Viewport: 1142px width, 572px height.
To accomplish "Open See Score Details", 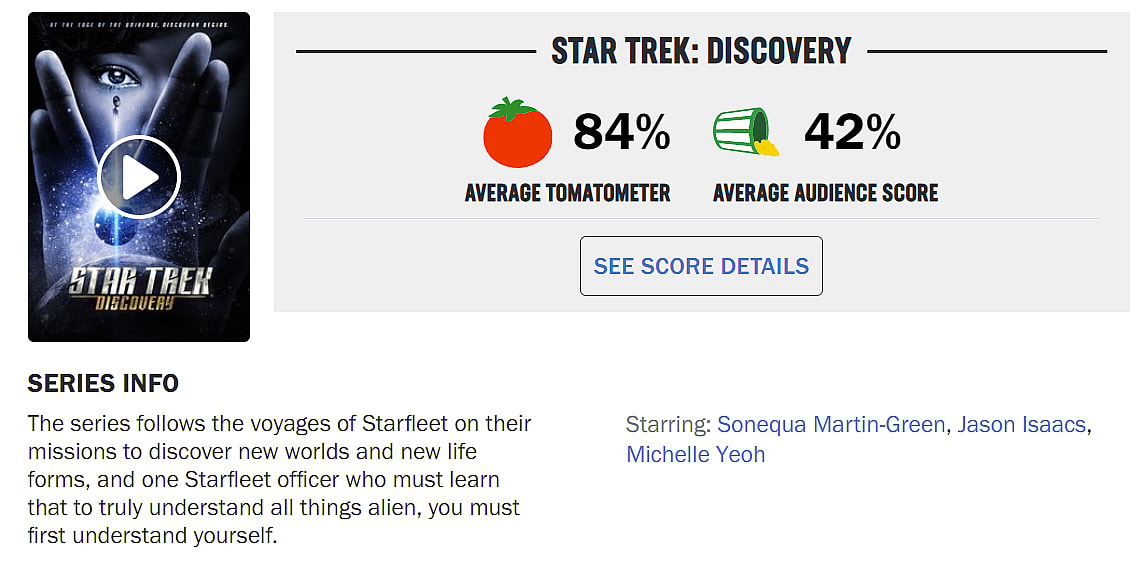I will click(x=701, y=266).
